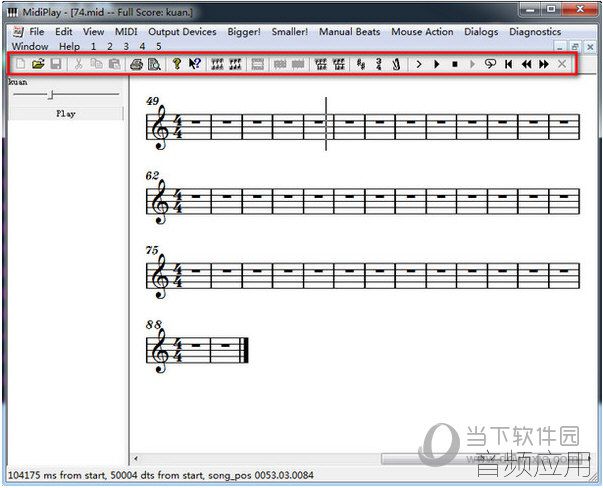The width and height of the screenshot is (603, 488).
Task: Select menu item 5
Action: coord(158,47)
